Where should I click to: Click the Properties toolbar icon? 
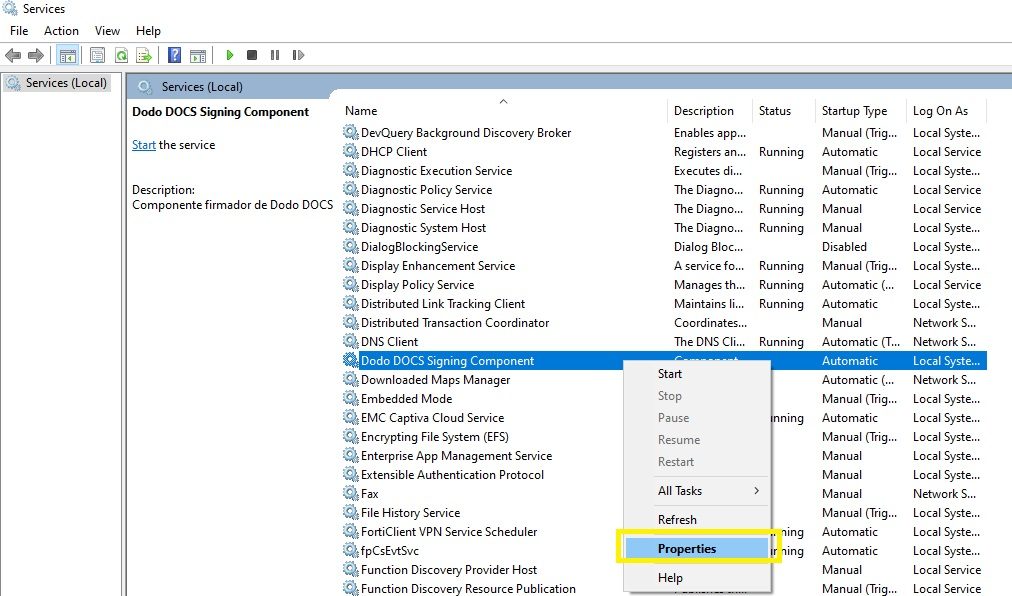[97, 56]
